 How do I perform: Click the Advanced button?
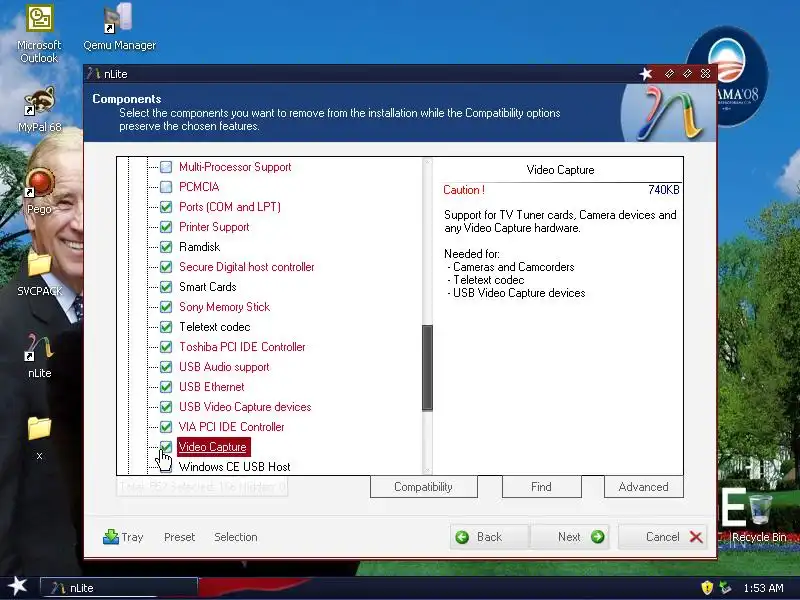pos(643,487)
